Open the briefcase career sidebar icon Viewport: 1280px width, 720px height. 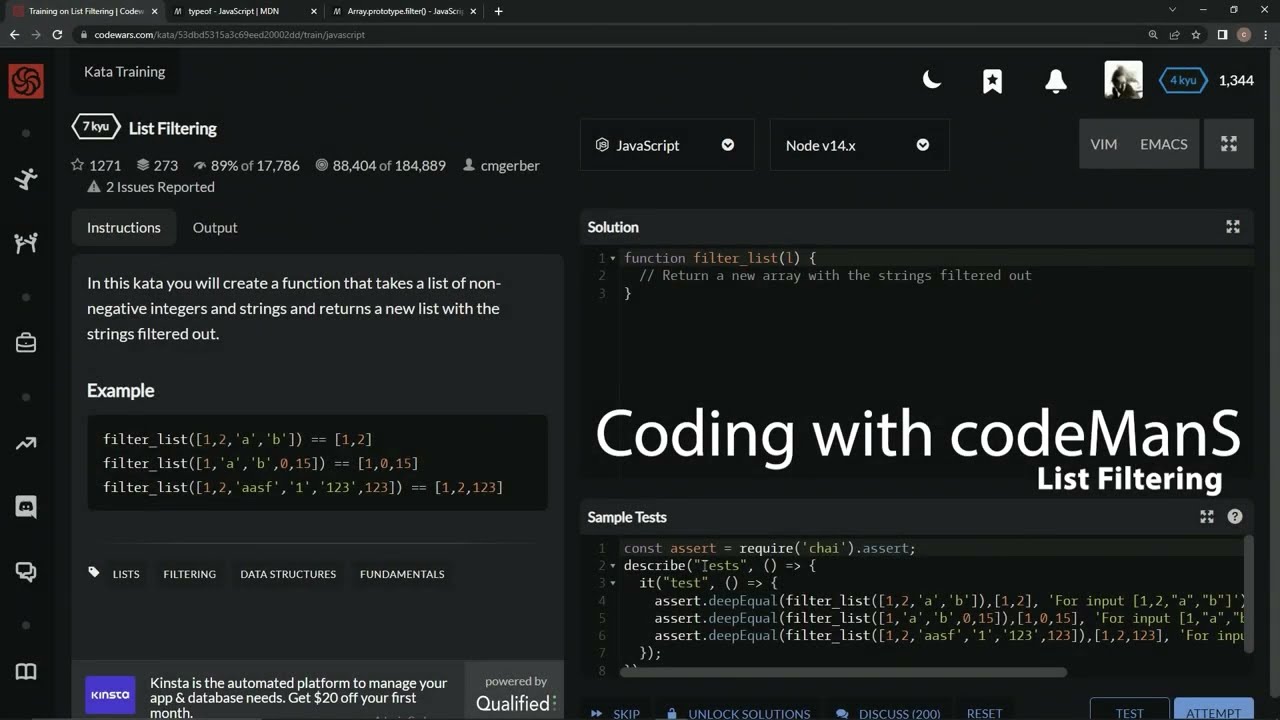pyautogui.click(x=26, y=342)
